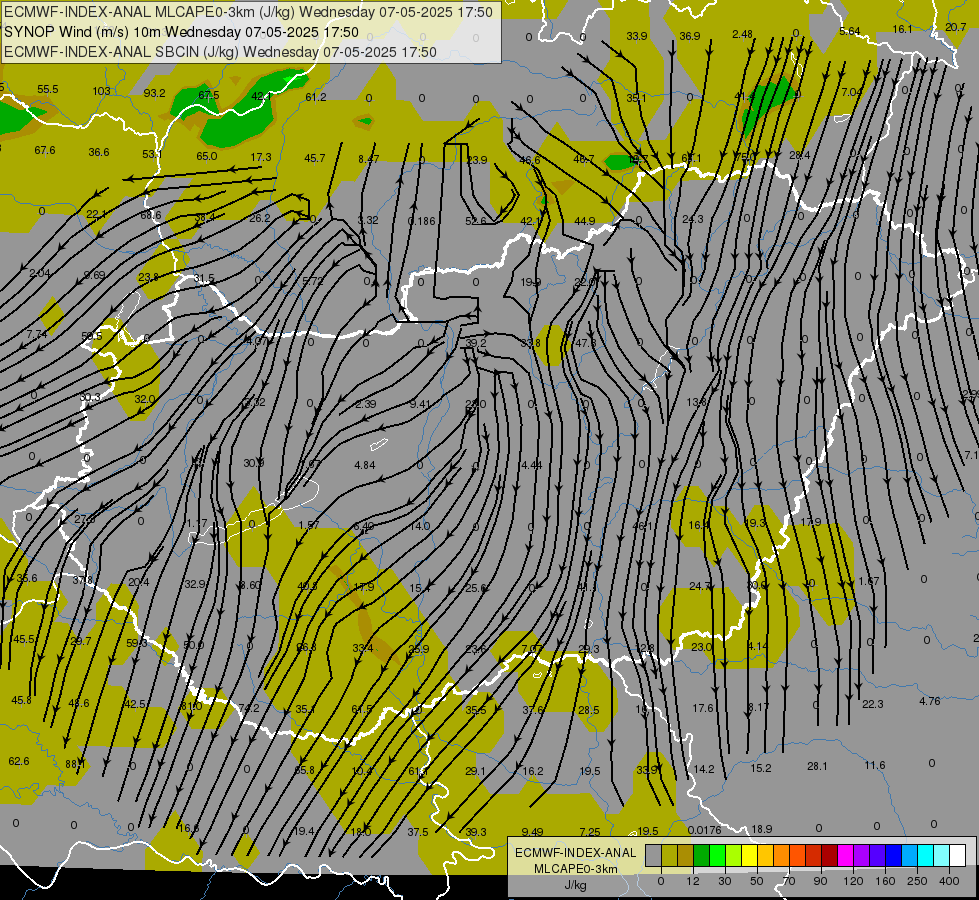Select the map value 93.2
This screenshot has height=900, width=979.
(154, 93)
